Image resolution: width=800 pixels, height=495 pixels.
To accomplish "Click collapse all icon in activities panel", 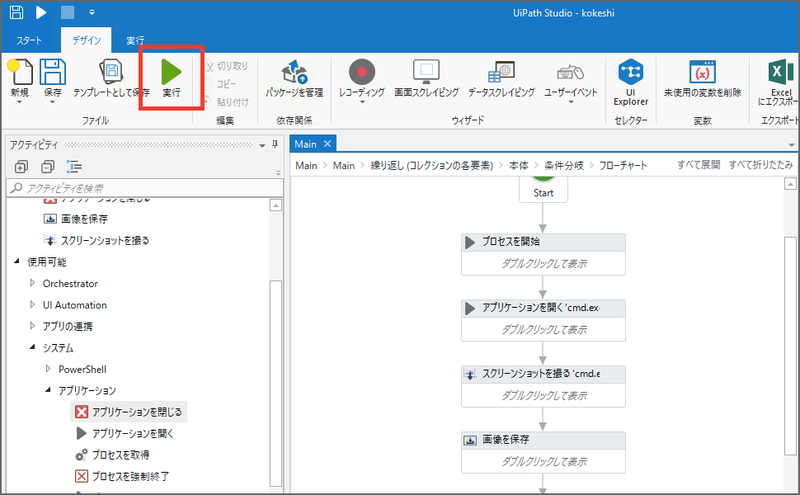I will (47, 166).
